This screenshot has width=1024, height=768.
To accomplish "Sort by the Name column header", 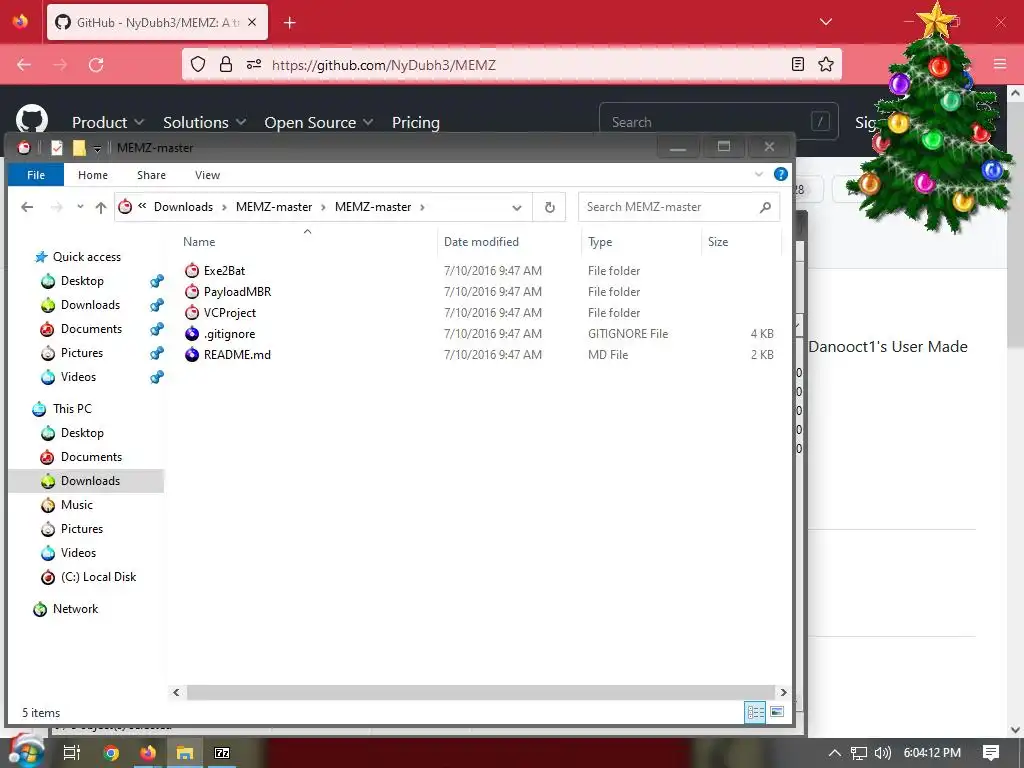I will click(307, 242).
